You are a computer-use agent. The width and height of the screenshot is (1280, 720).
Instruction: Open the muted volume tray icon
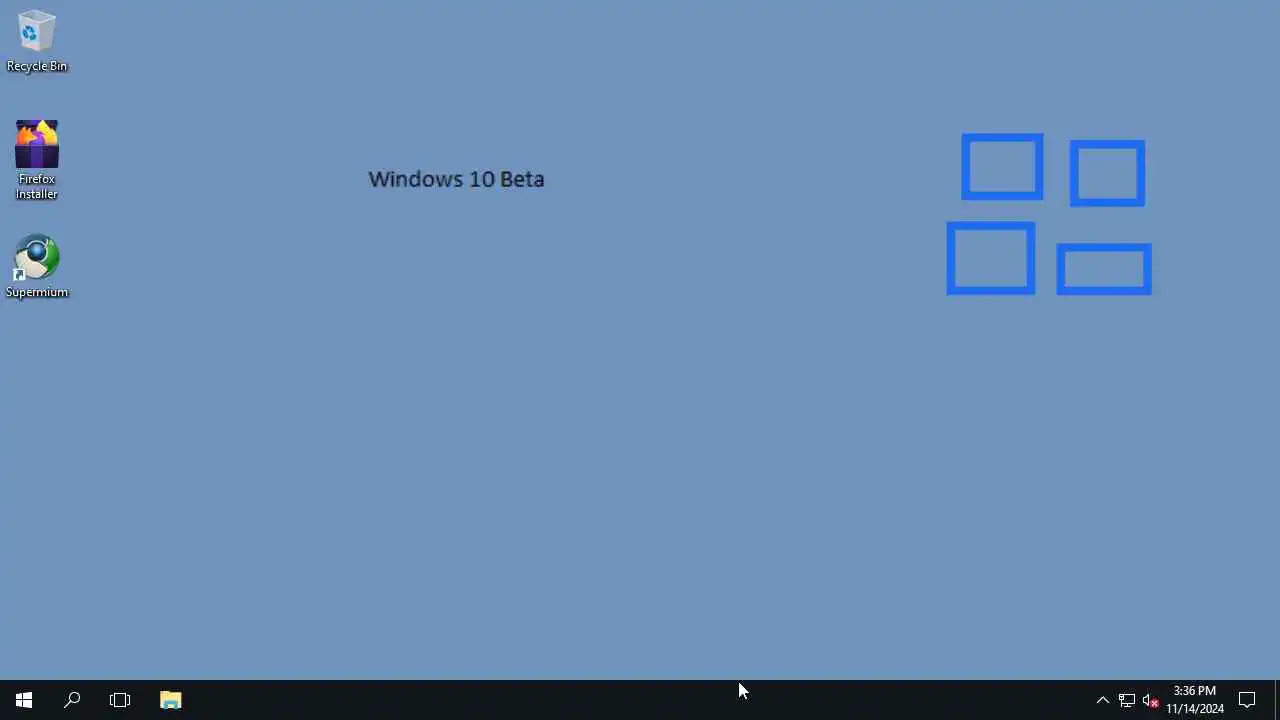point(1151,700)
